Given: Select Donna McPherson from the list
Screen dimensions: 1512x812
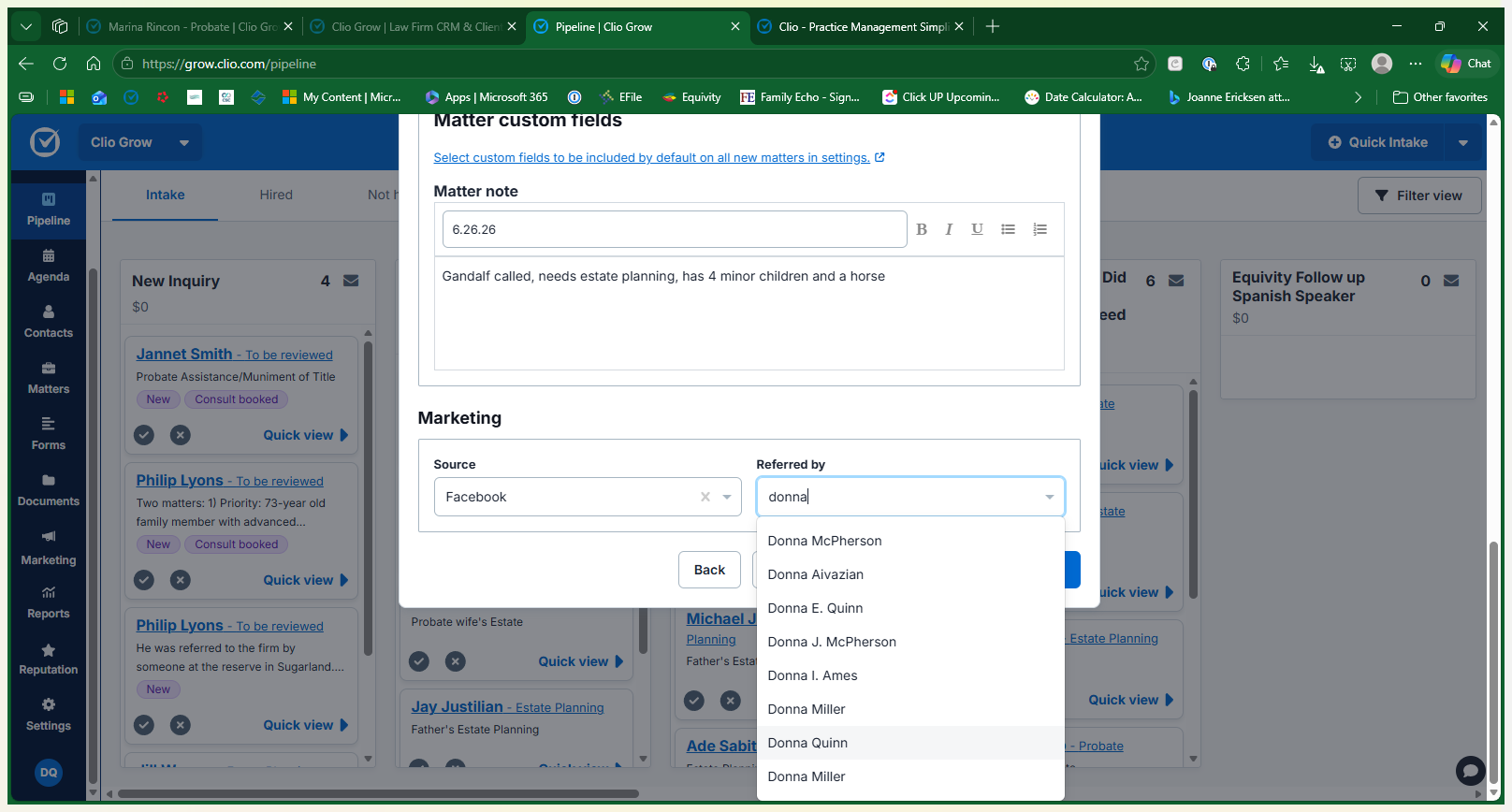Looking at the screenshot, I should click(x=910, y=541).
